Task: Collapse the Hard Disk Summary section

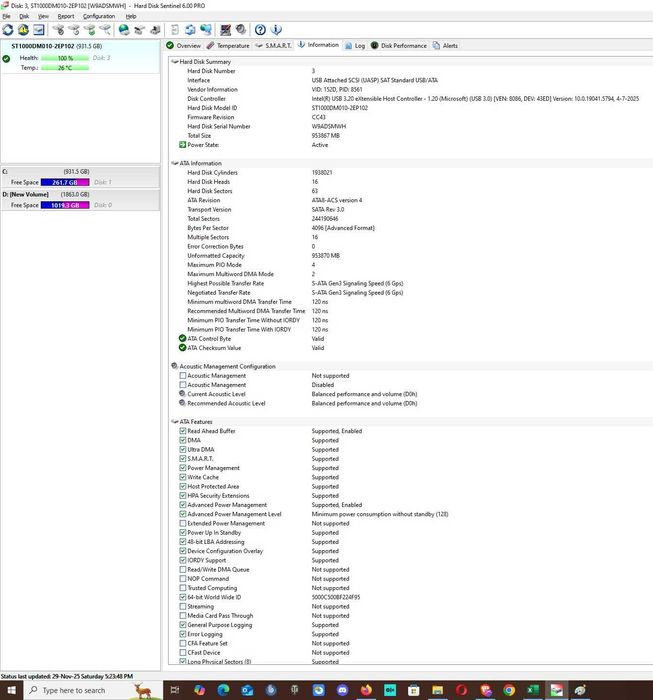Action: [x=175, y=62]
